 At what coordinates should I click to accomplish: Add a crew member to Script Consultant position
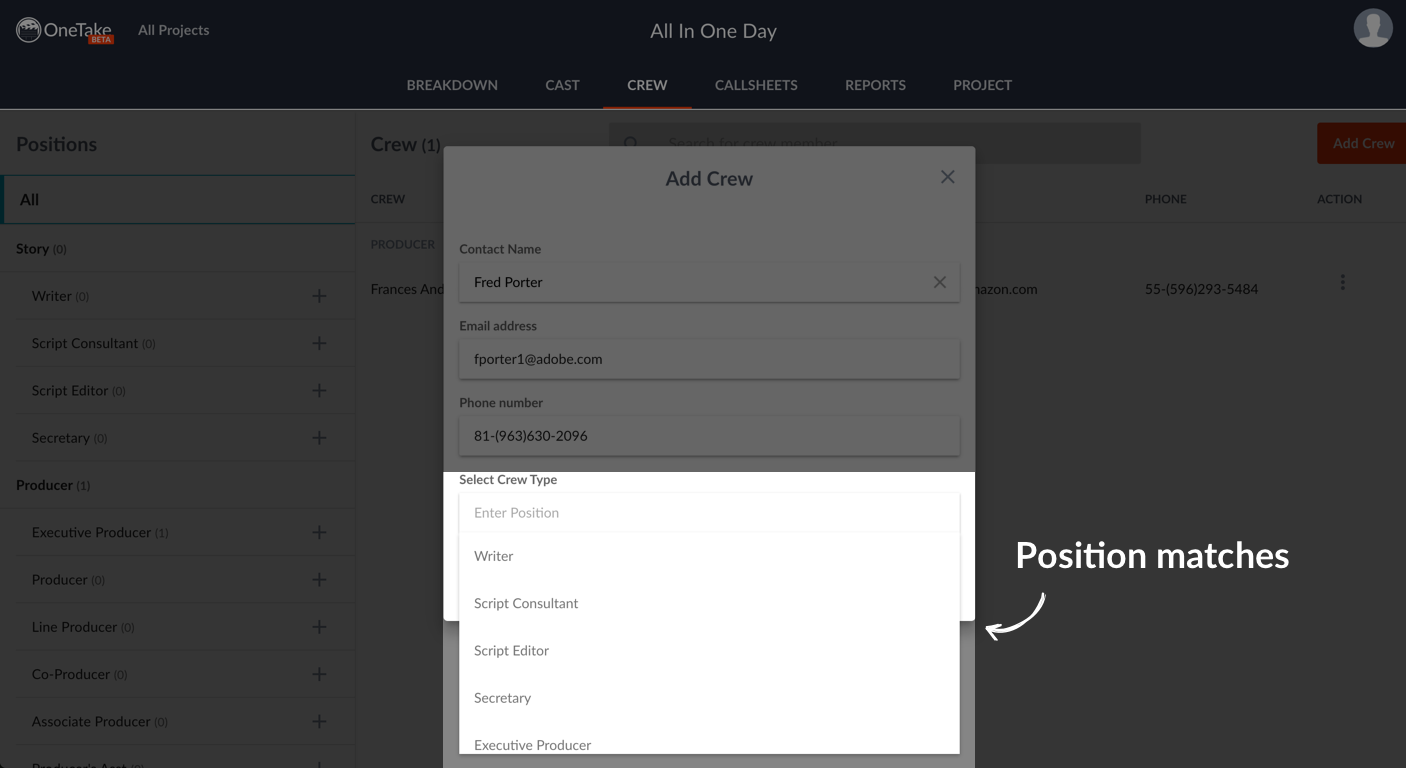[x=319, y=343]
